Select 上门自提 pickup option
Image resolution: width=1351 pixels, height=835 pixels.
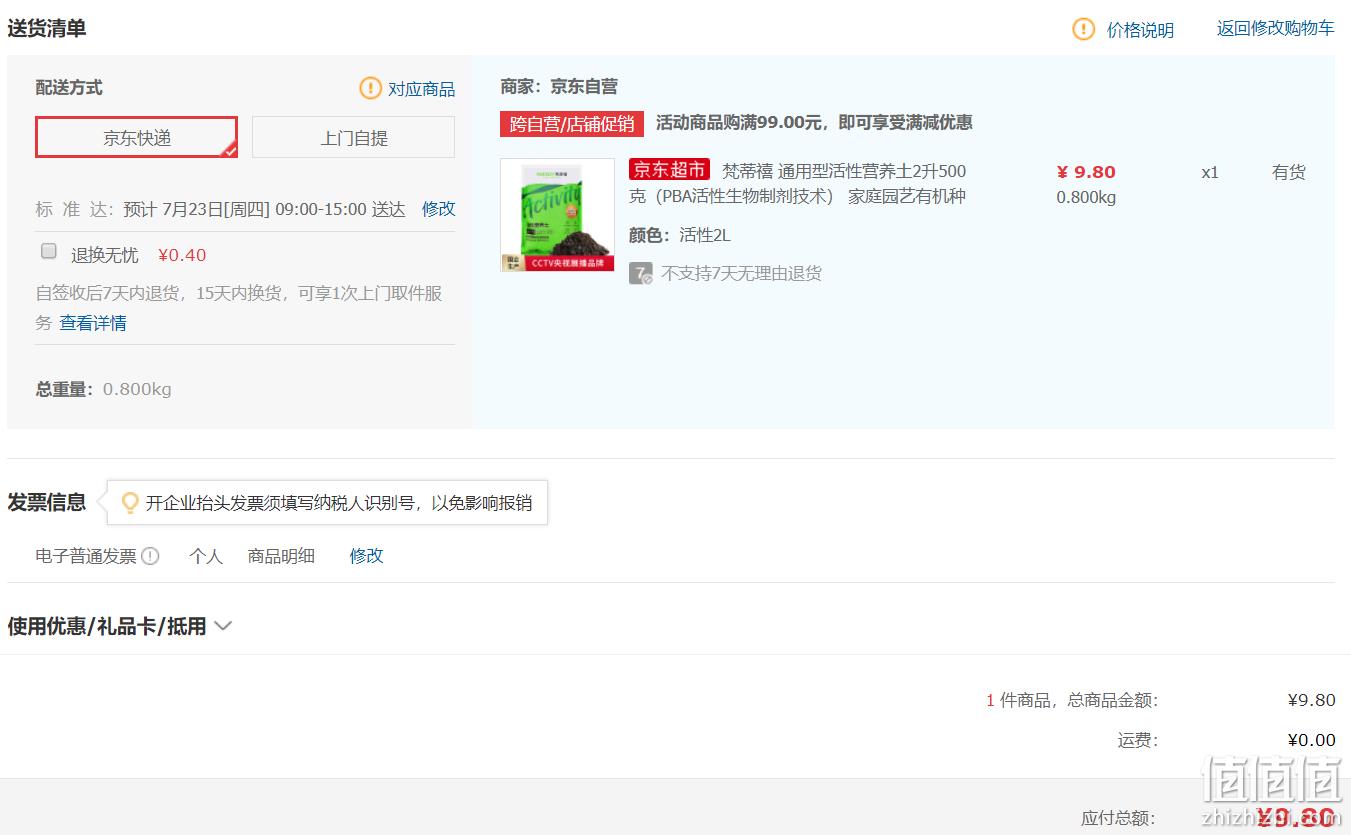point(353,137)
